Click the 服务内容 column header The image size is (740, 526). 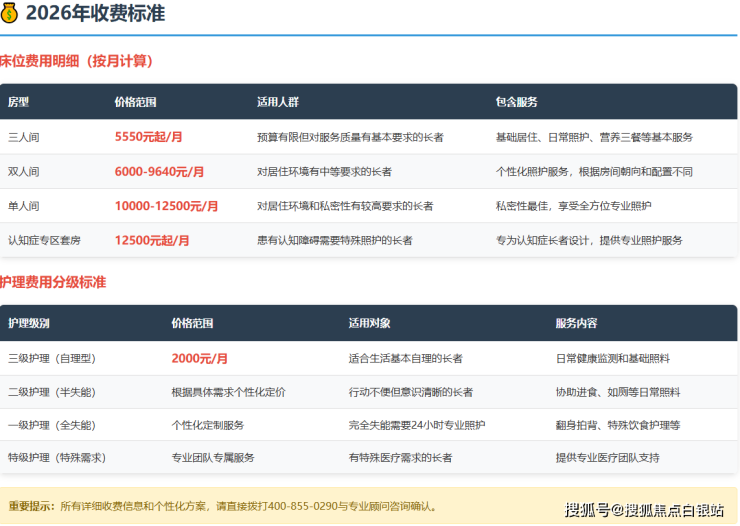tap(576, 323)
